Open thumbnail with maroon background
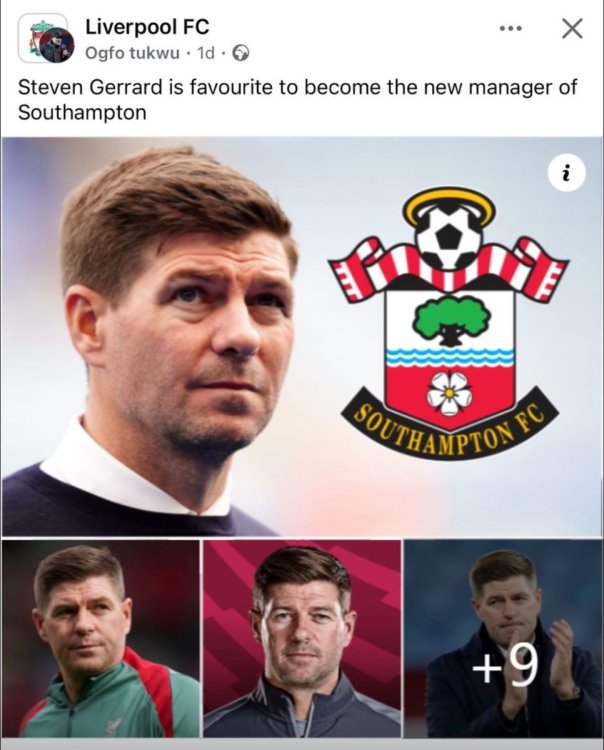The image size is (604, 750). (302, 639)
